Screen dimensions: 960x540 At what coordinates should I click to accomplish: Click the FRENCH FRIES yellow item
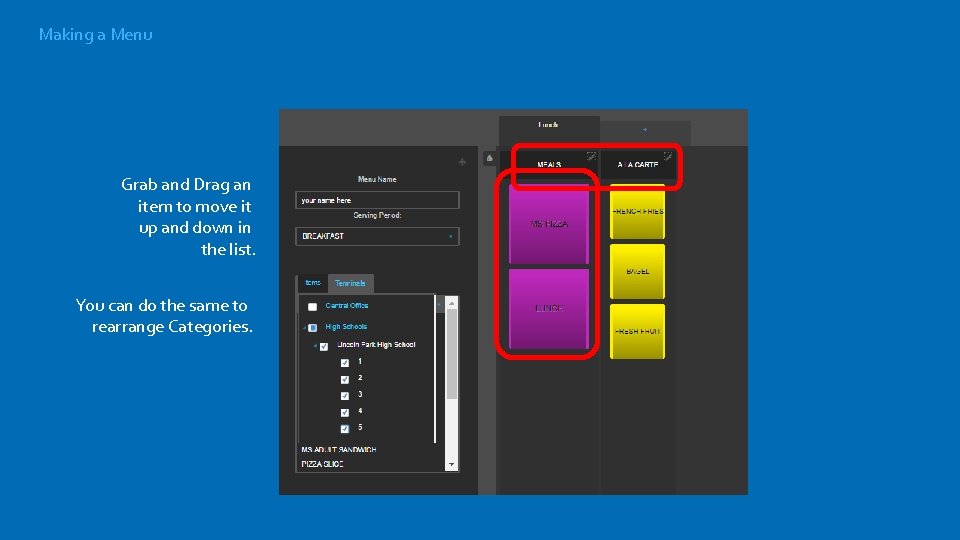pos(637,211)
